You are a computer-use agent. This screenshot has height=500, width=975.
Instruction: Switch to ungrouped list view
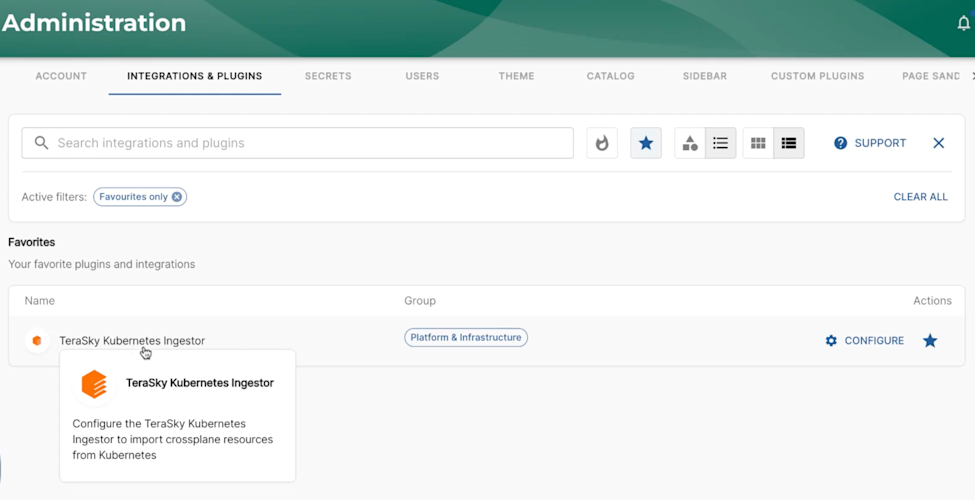(x=721, y=143)
